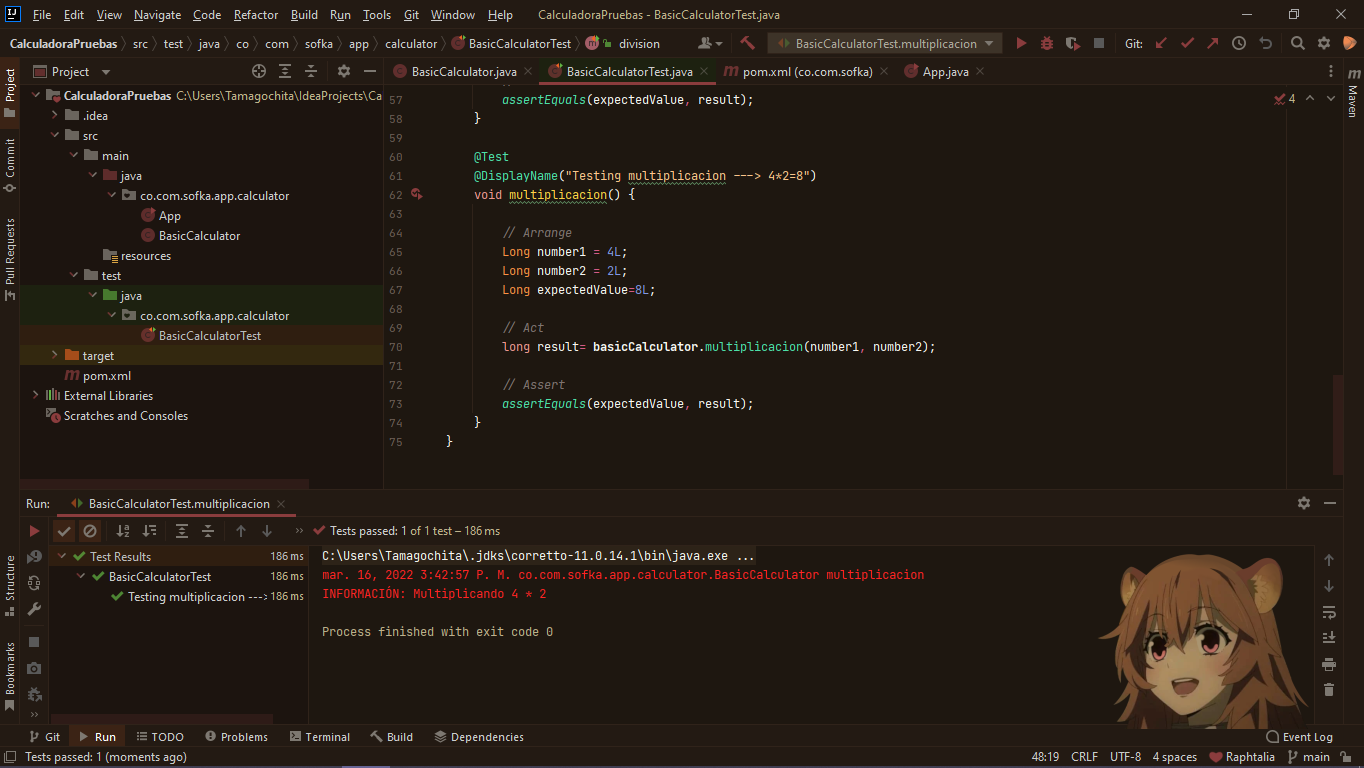
Task: Update project from Git
Action: tap(1160, 43)
